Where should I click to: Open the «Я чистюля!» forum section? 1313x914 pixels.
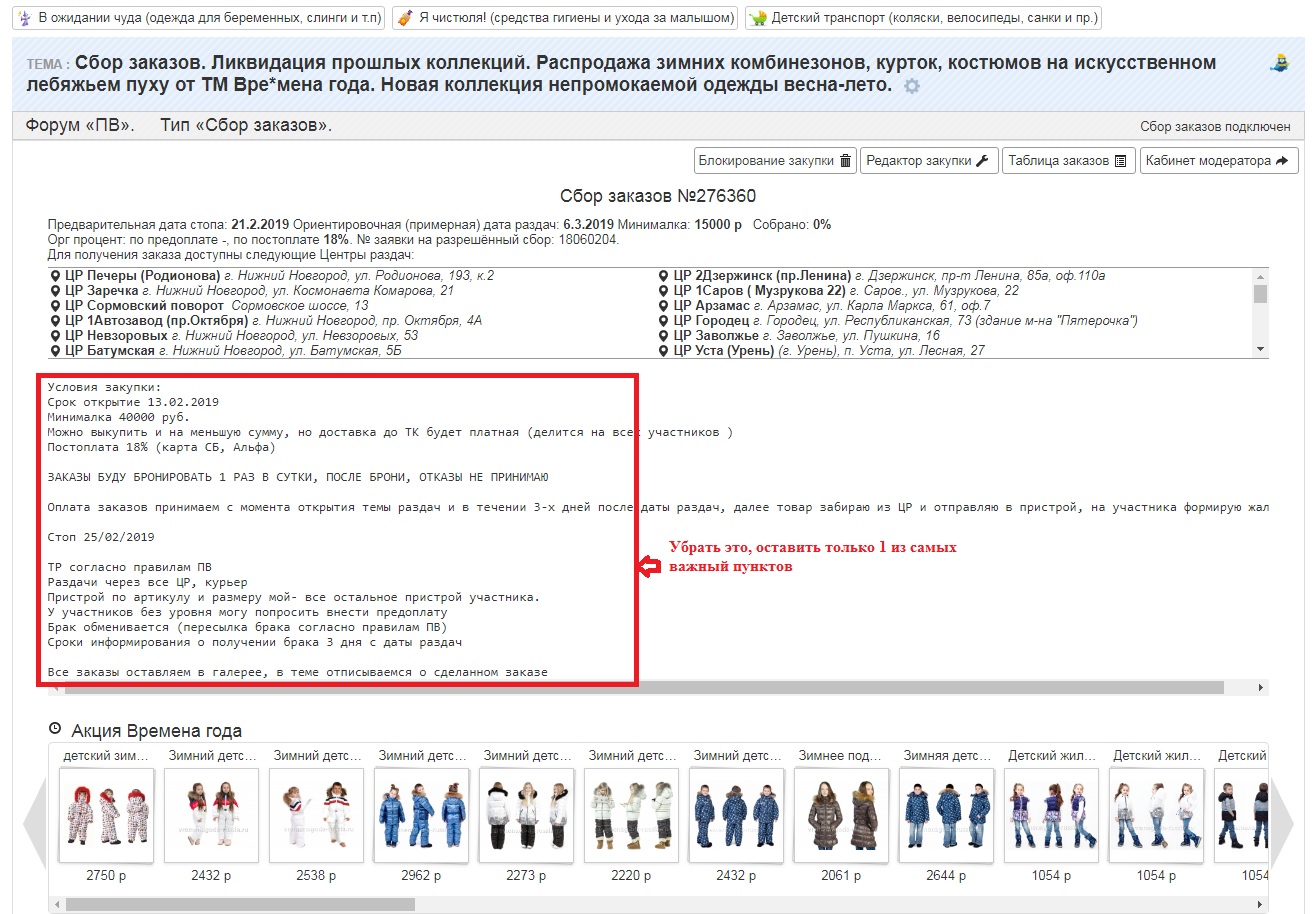[565, 18]
